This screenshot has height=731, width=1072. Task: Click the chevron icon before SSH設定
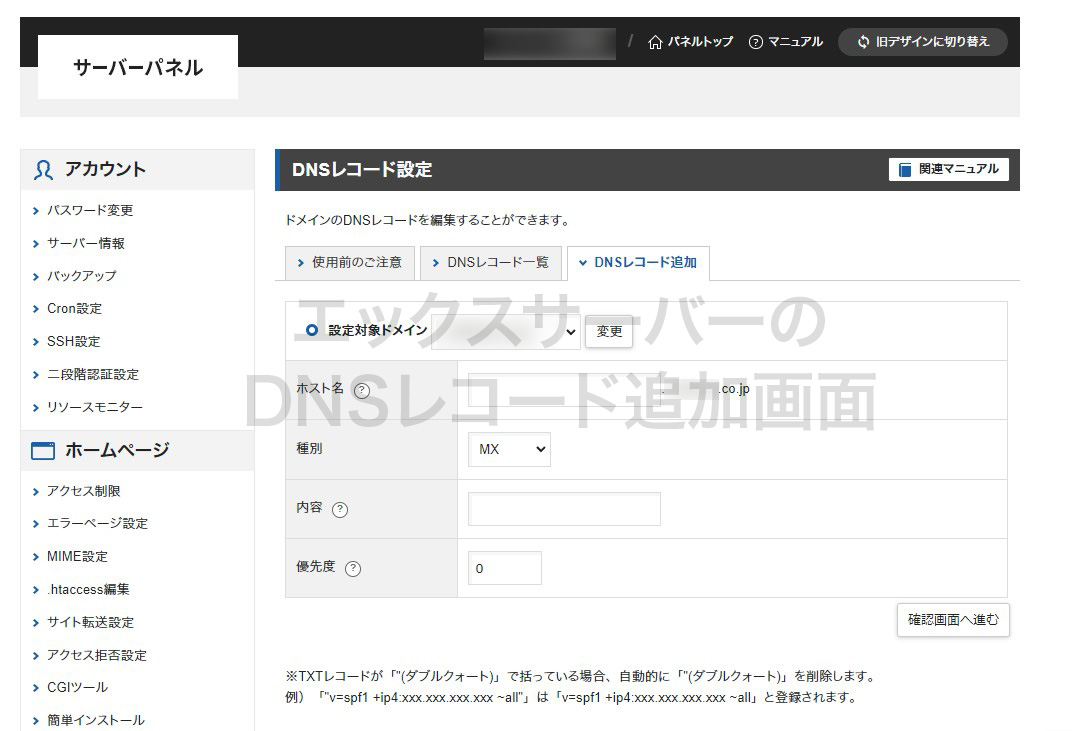point(36,342)
